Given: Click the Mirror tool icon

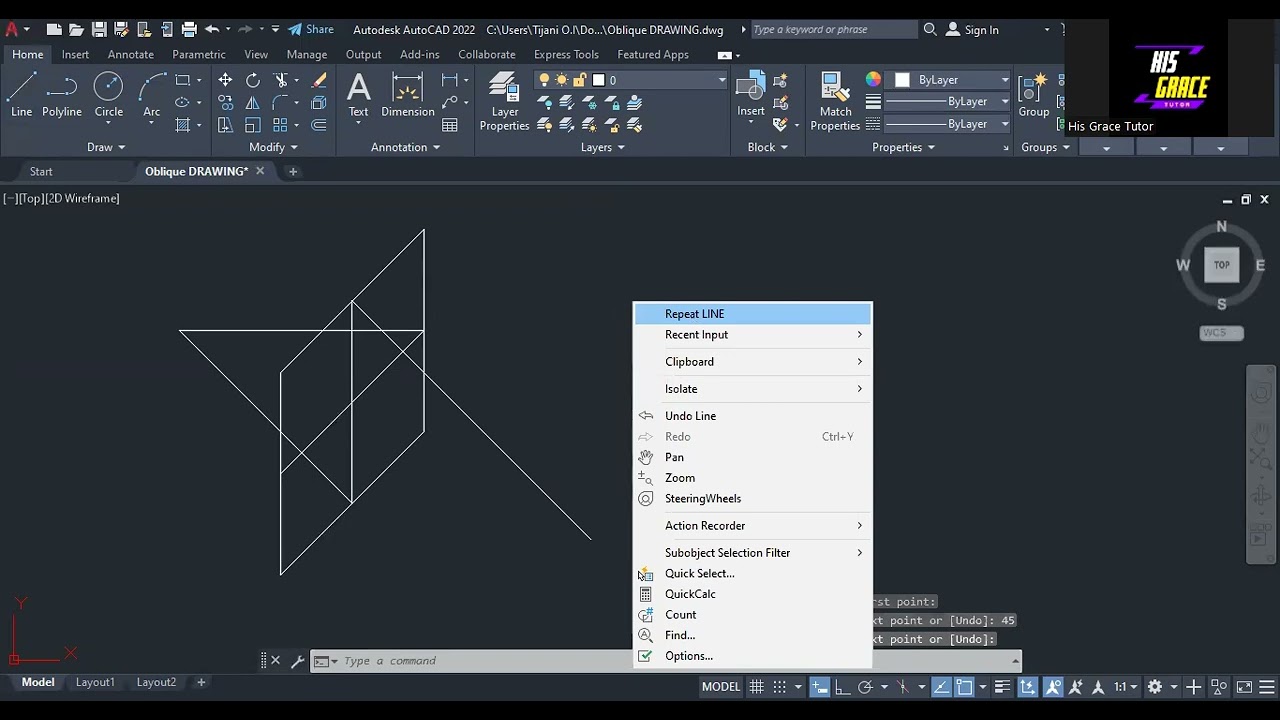Looking at the screenshot, I should pyautogui.click(x=253, y=102).
